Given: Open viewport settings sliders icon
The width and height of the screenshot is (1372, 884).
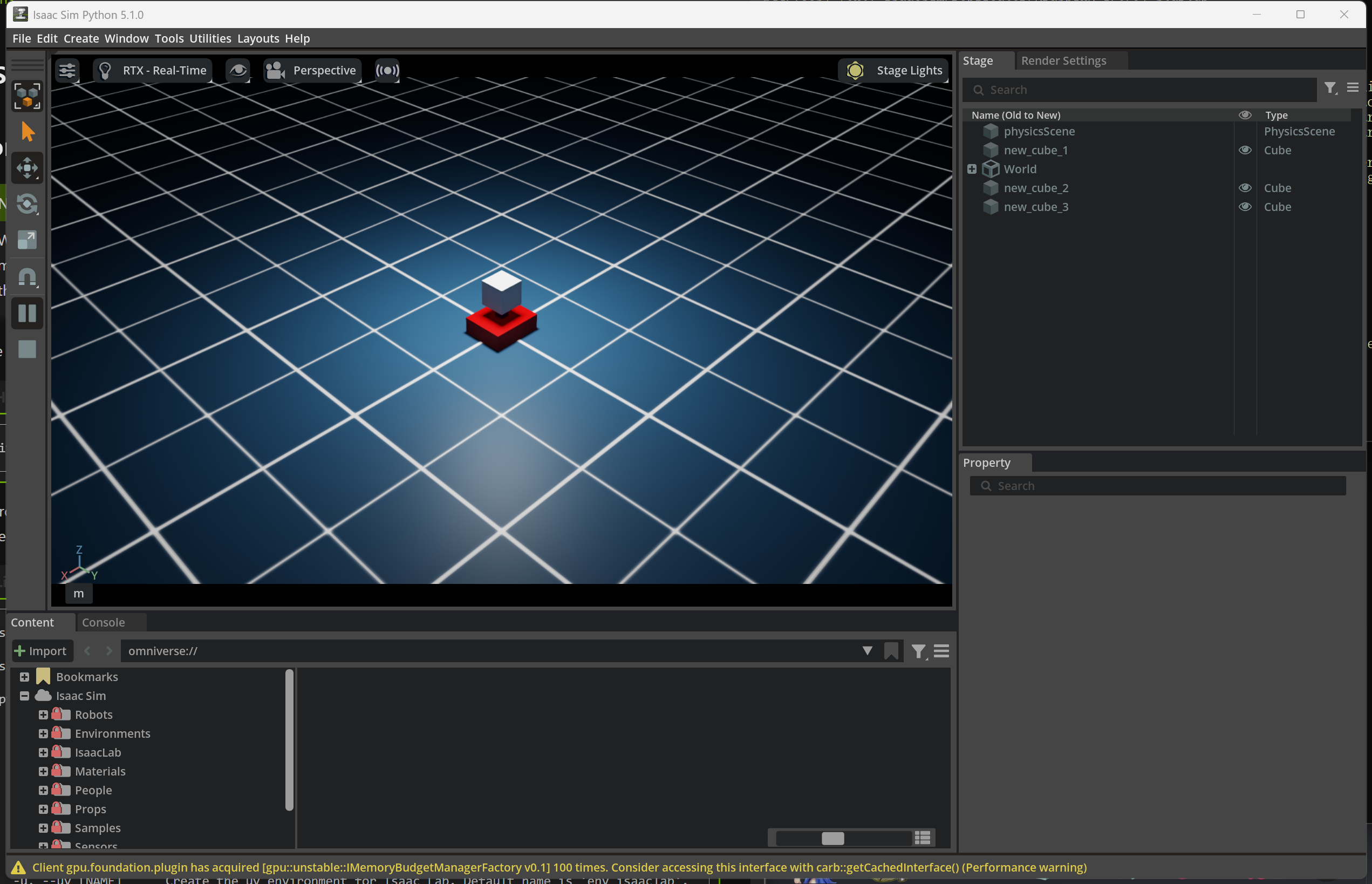Looking at the screenshot, I should [x=67, y=71].
